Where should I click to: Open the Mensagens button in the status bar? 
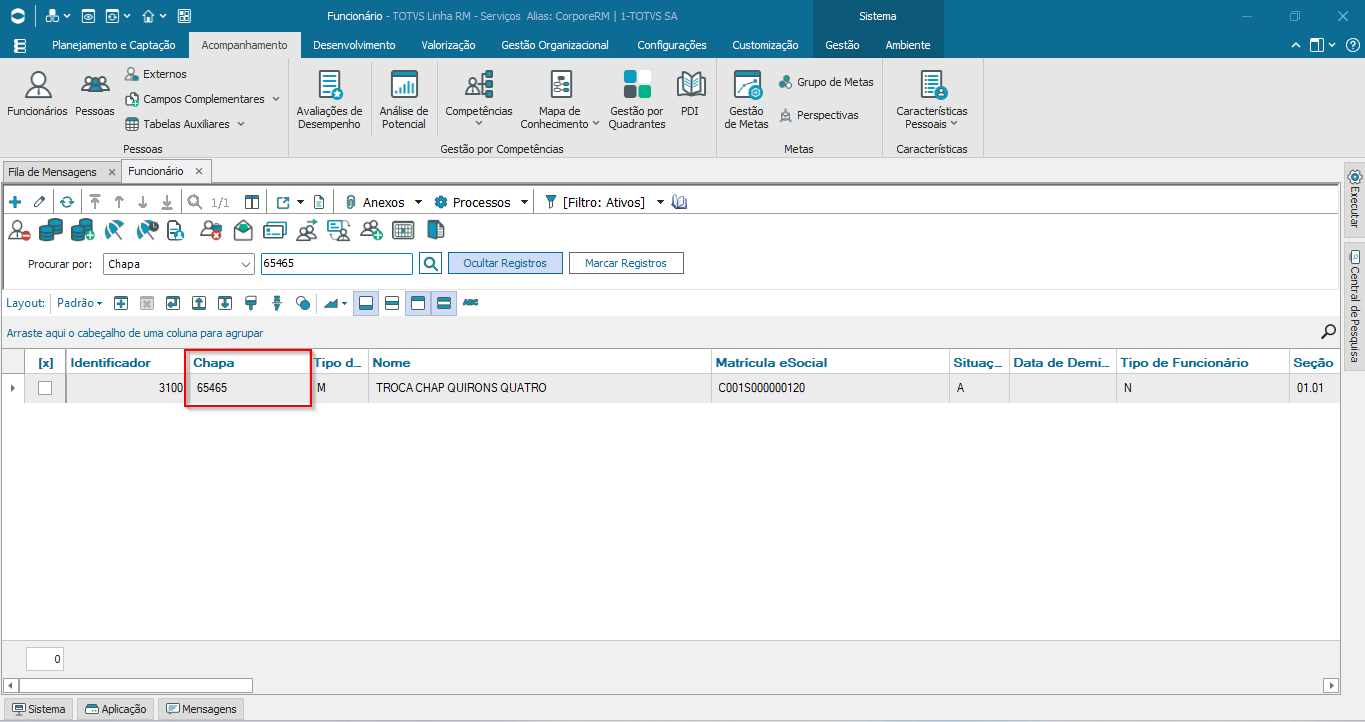[x=201, y=709]
